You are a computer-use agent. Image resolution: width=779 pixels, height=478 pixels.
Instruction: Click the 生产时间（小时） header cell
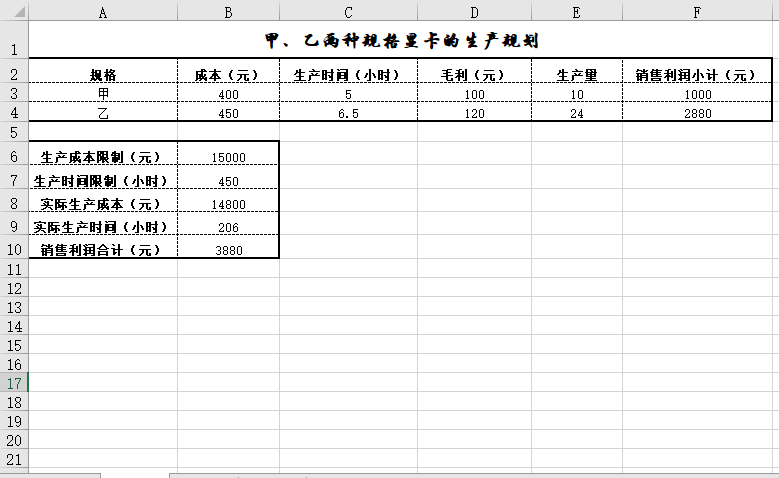(348, 75)
